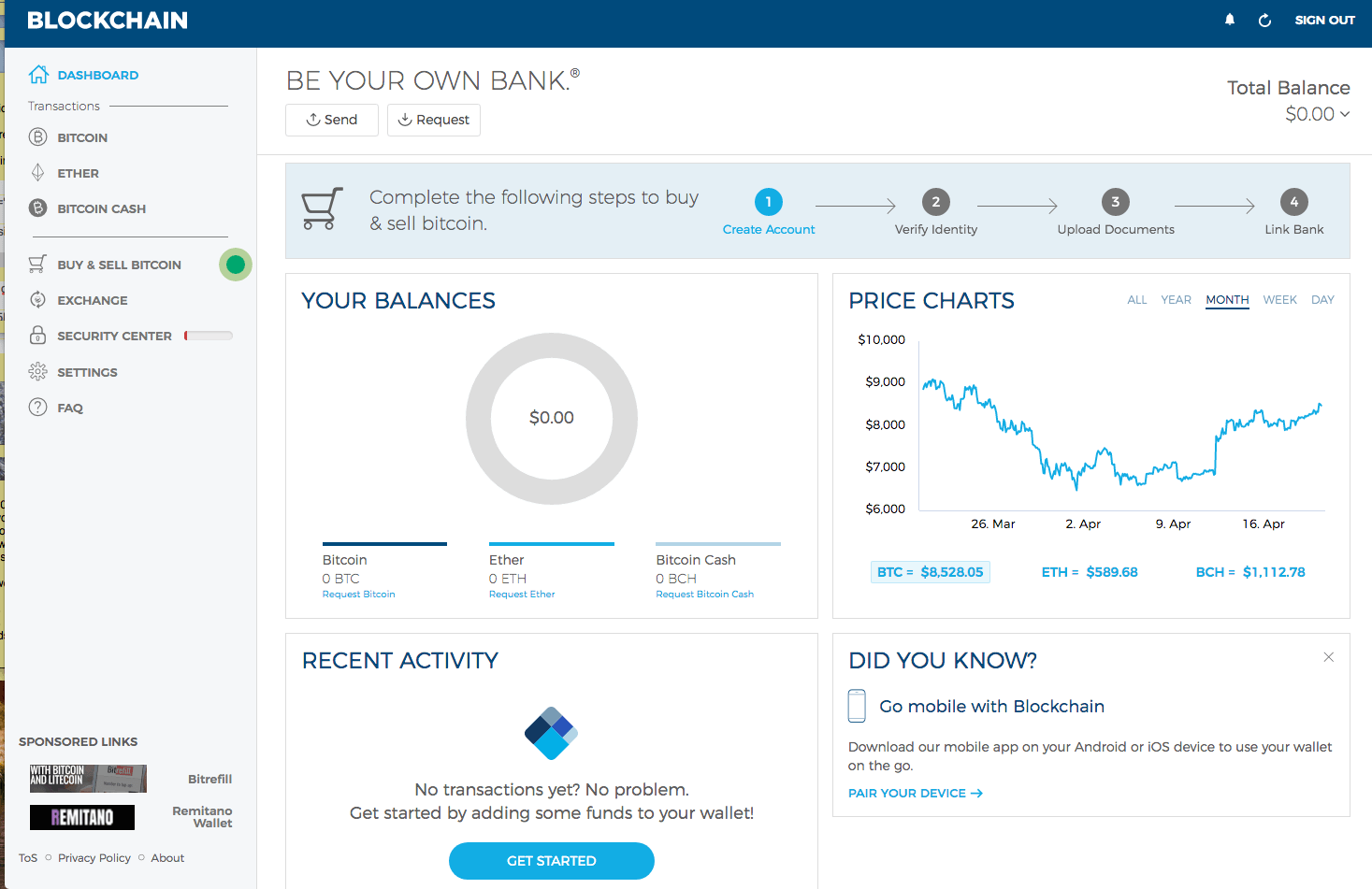The image size is (1372, 889).
Task: Open the Bitrefill sponsored link
Action: 209,779
